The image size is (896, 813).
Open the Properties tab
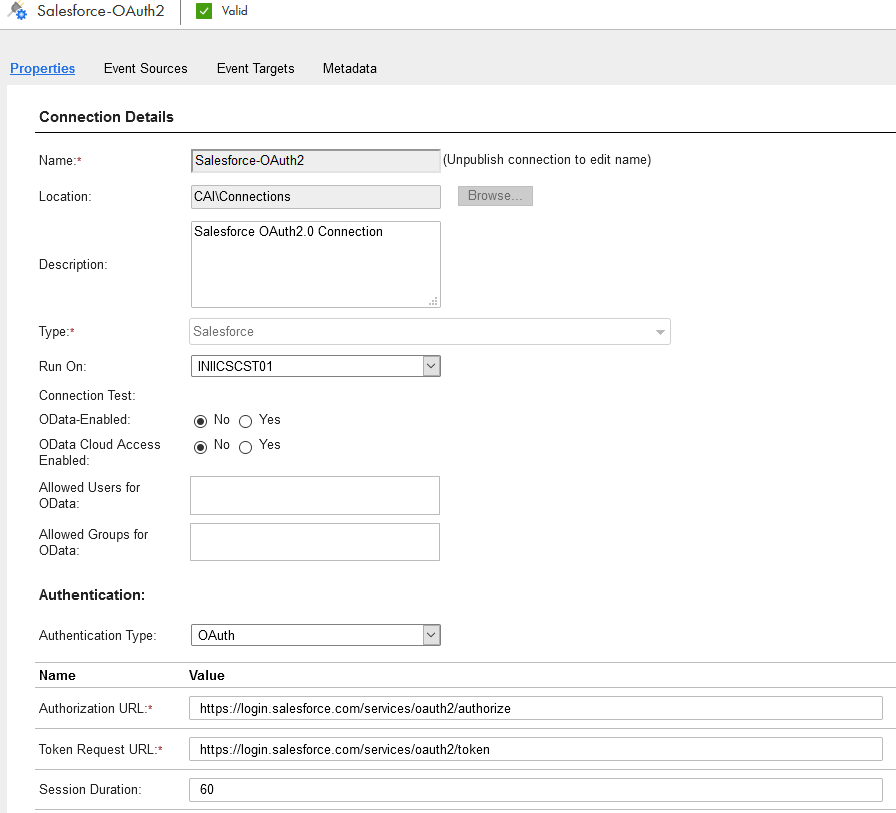click(x=42, y=69)
